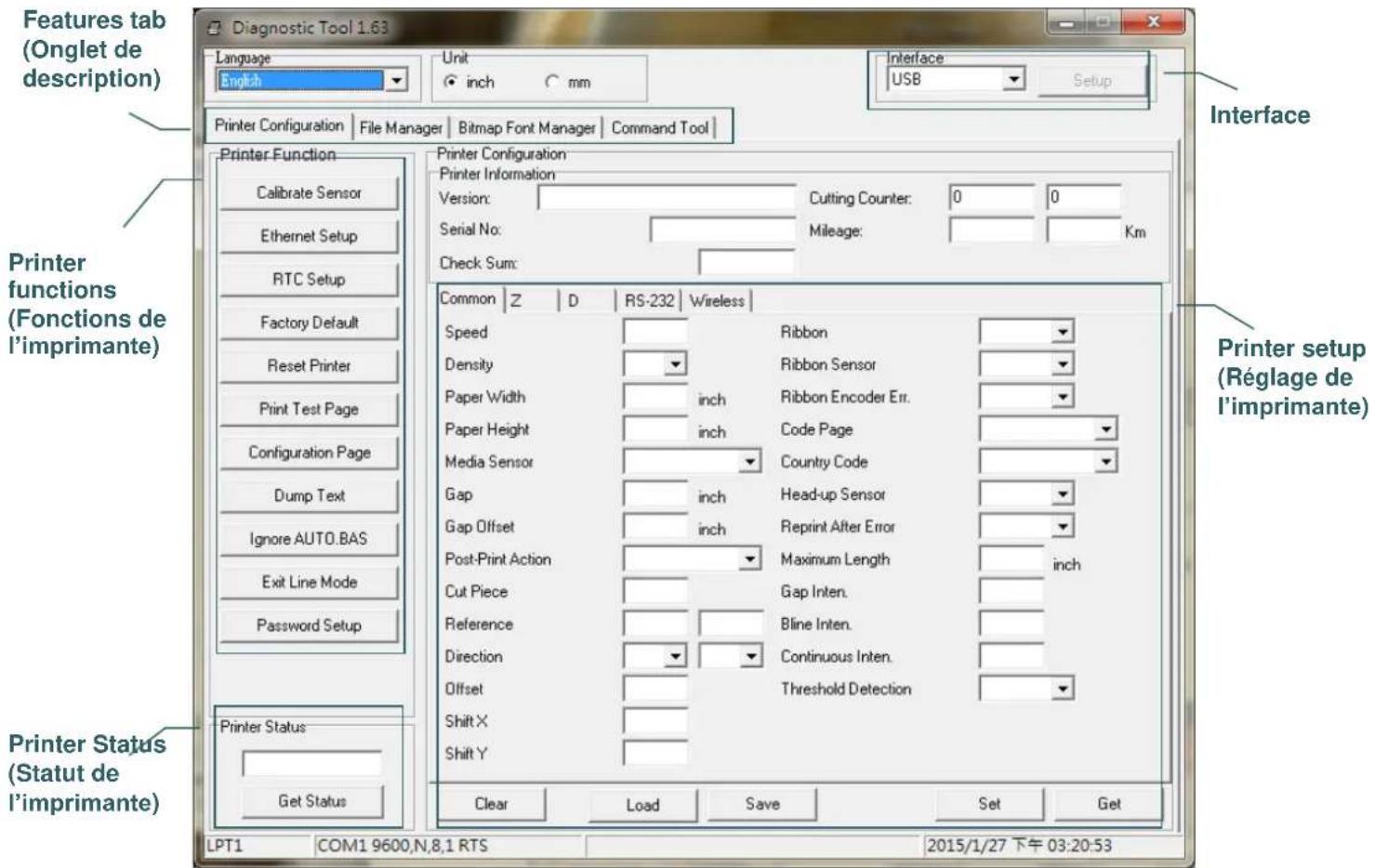Click Ignore AUTO.BAS button
The width and height of the screenshot is (1375, 868).
(x=309, y=539)
